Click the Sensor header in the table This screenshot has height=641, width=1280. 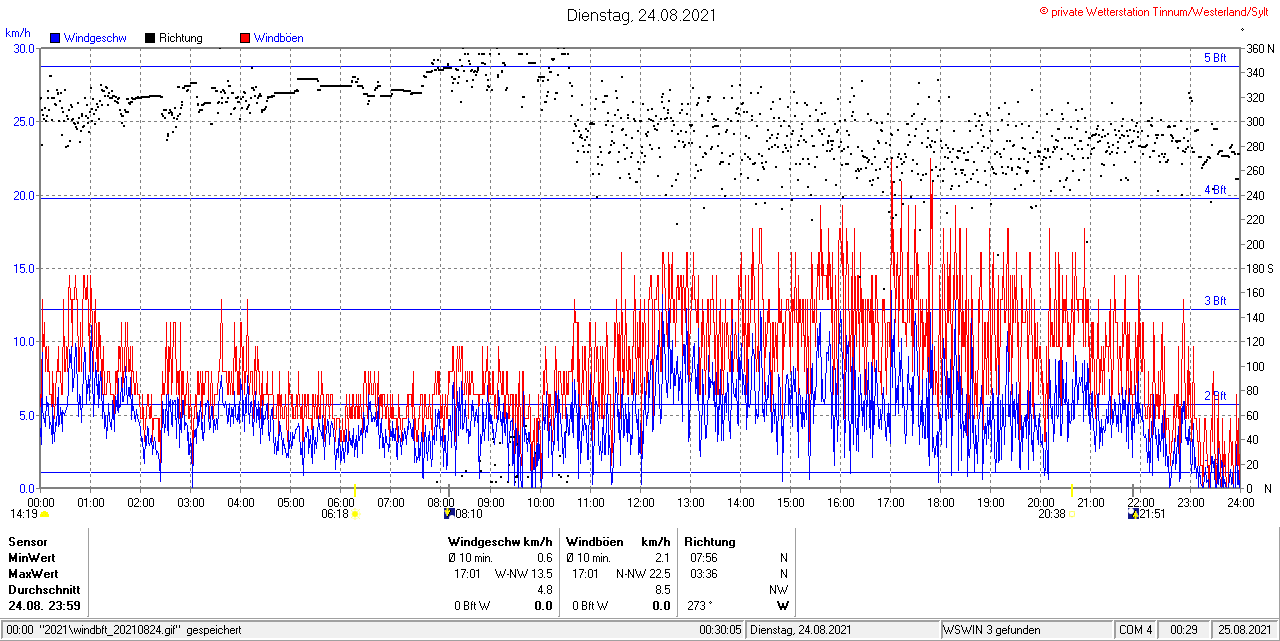[x=28, y=542]
